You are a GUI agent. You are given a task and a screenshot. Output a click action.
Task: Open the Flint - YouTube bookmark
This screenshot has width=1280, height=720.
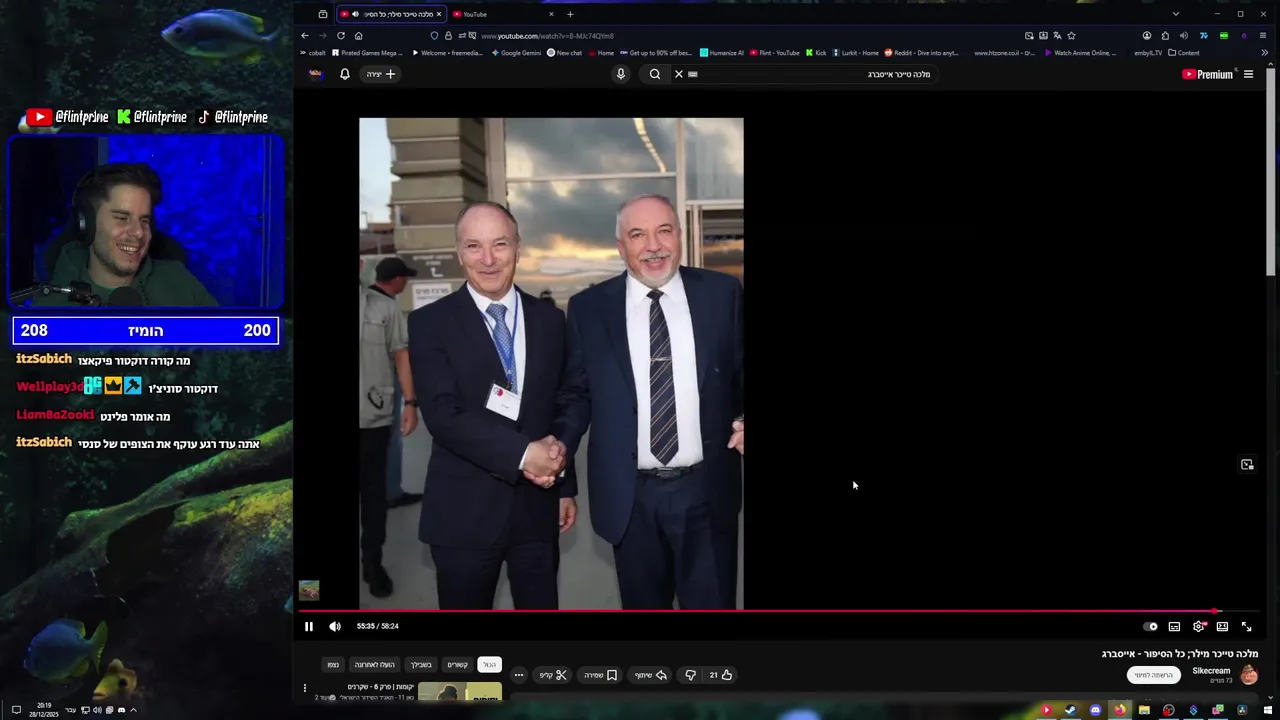click(774, 53)
